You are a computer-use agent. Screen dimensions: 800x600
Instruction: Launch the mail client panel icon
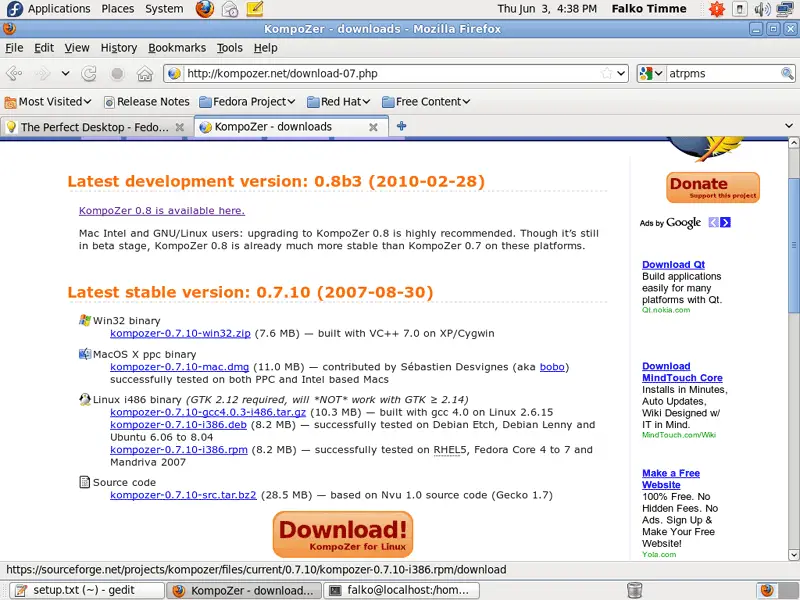(230, 9)
